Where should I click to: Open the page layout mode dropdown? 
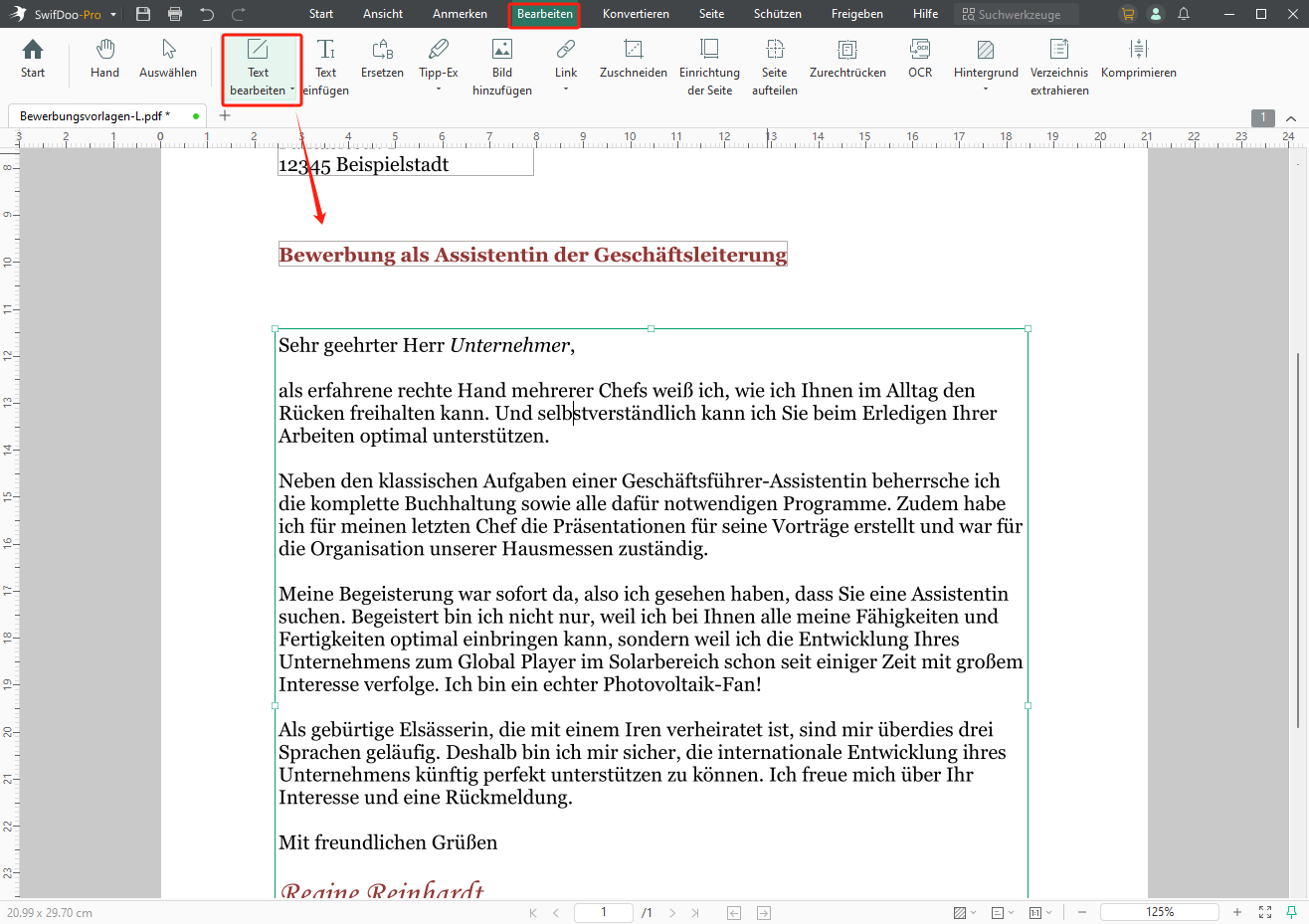pos(1003,912)
